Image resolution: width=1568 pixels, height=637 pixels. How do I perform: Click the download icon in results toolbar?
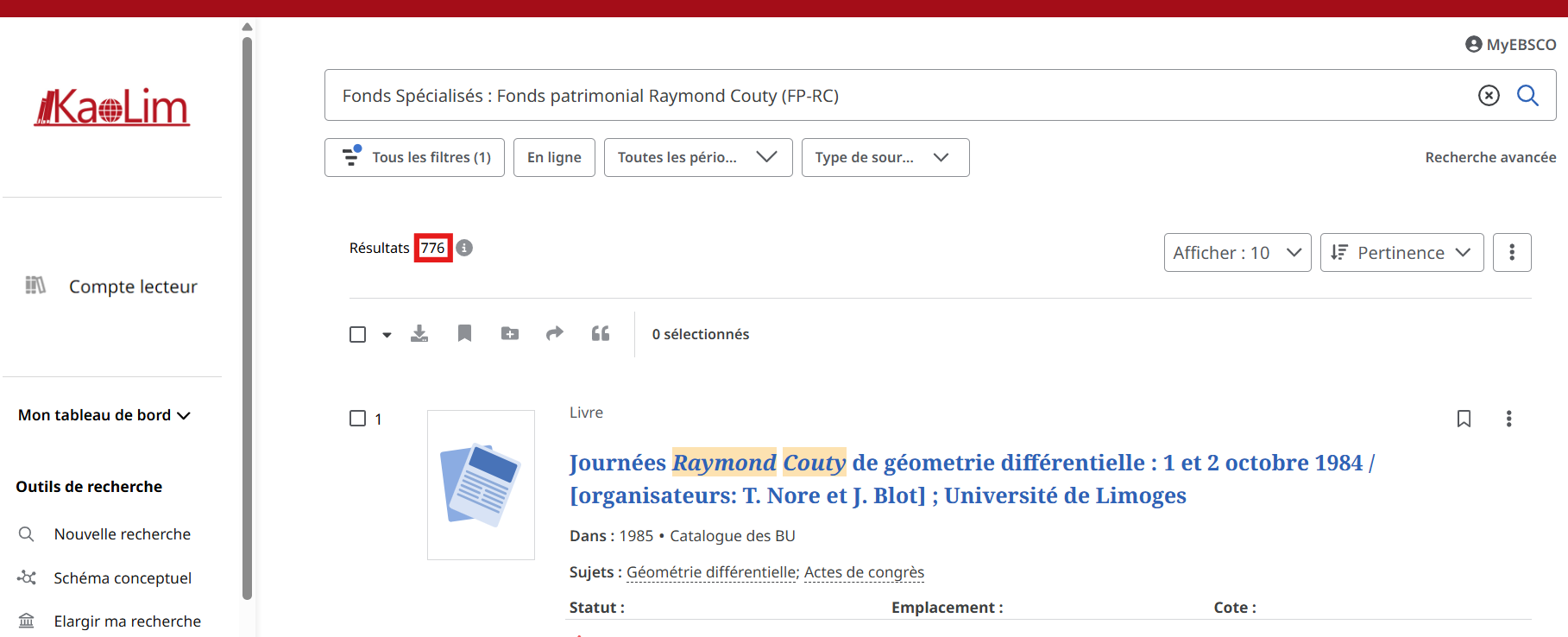click(x=419, y=333)
